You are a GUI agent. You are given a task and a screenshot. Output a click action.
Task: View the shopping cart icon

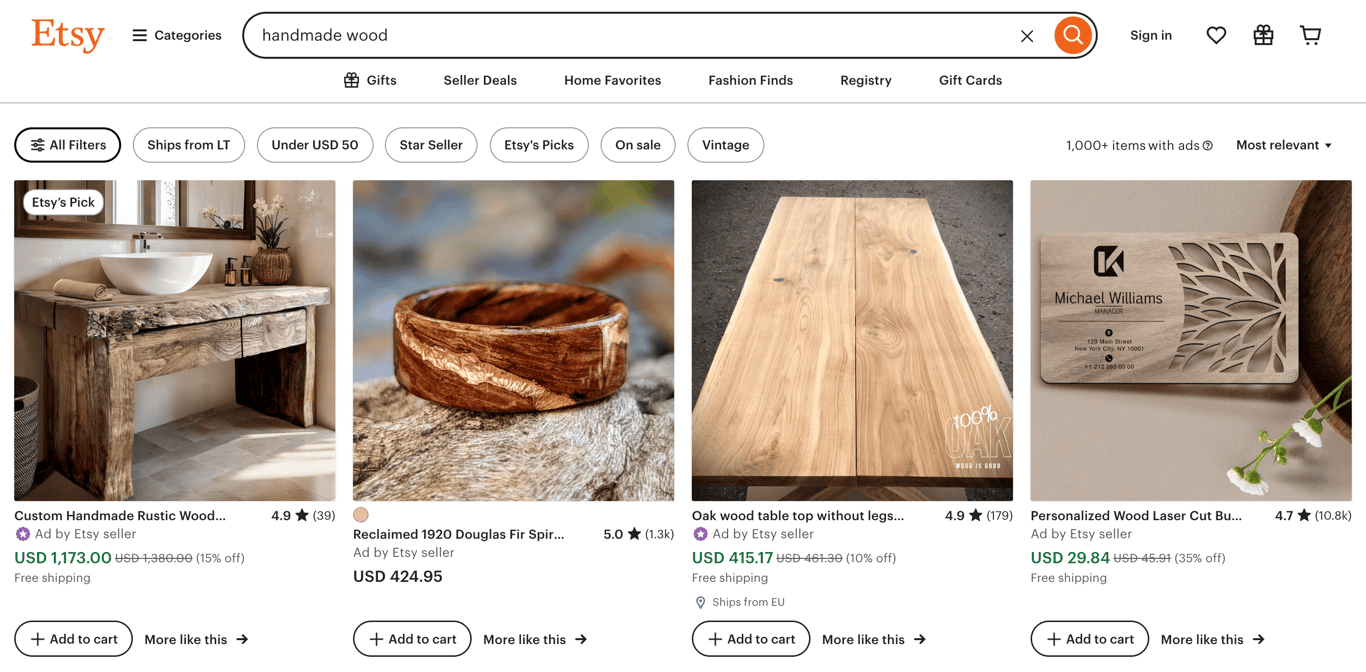tap(1310, 34)
